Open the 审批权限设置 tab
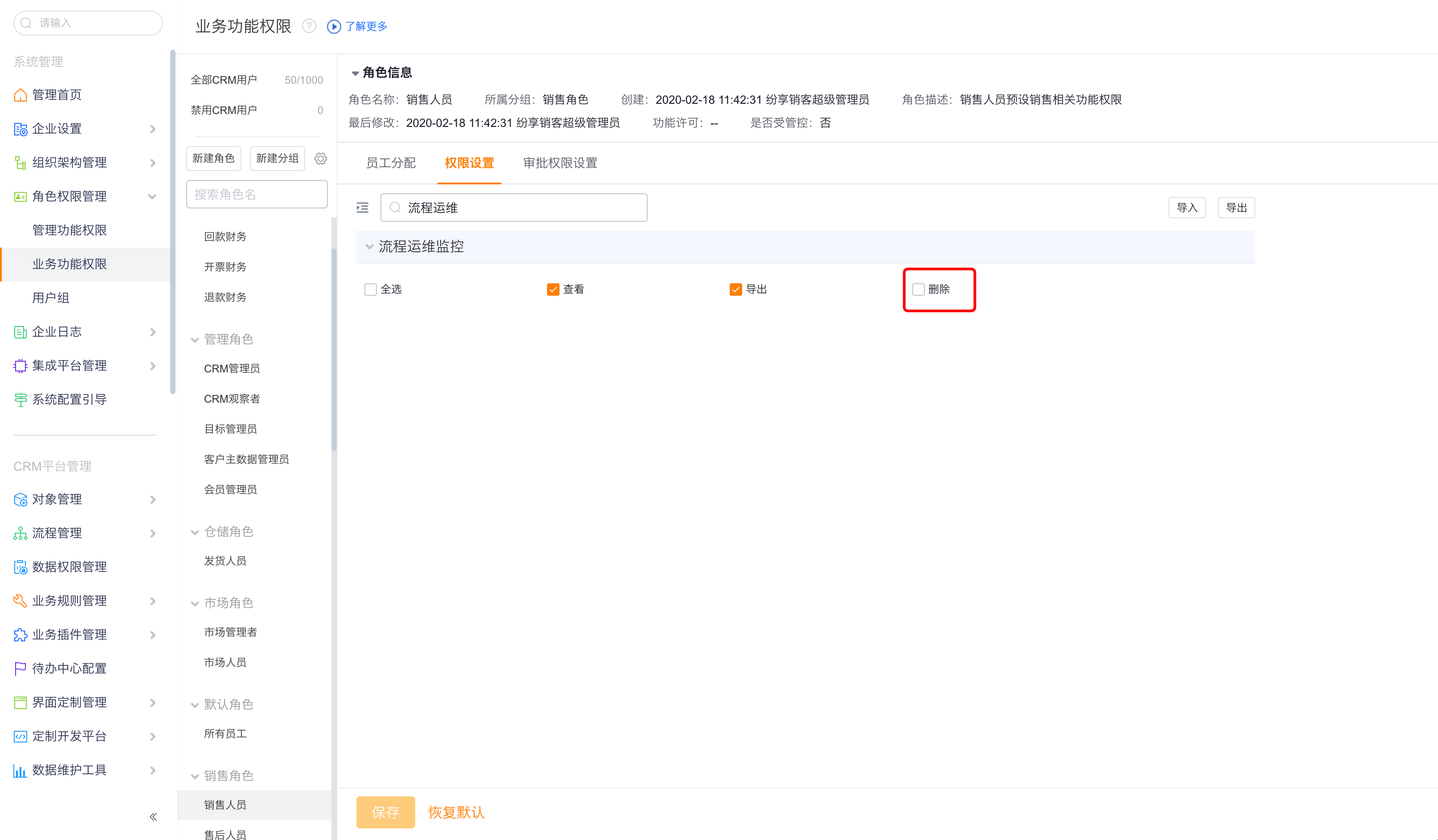The image size is (1438, 840). tap(559, 163)
